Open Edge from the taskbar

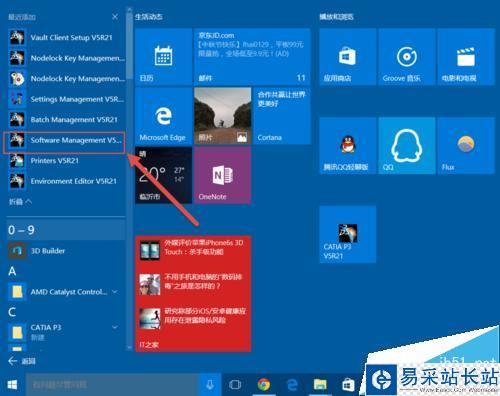[x=292, y=385]
